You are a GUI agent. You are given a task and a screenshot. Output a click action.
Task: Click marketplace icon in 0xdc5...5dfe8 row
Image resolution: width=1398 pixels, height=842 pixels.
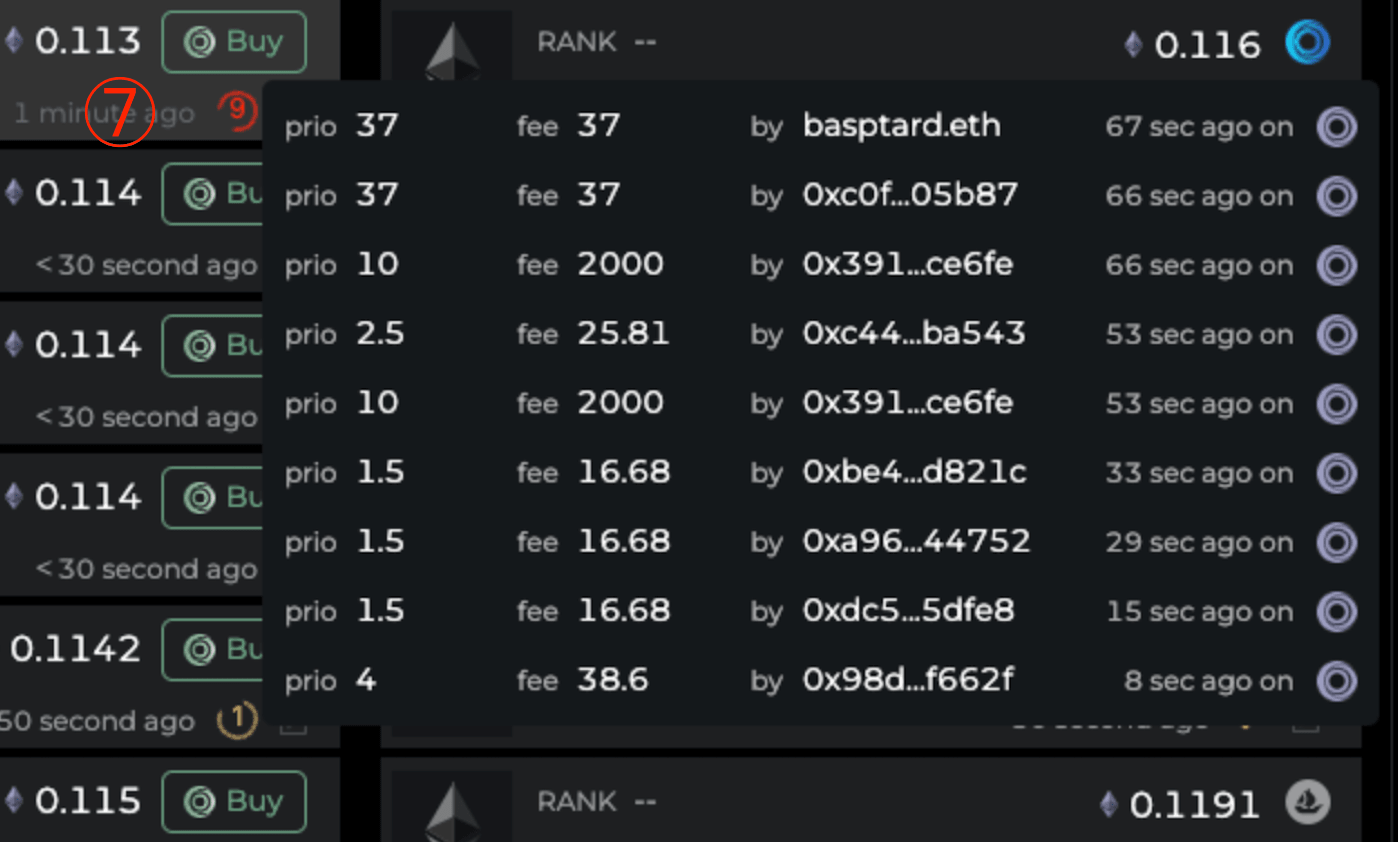tap(1336, 611)
